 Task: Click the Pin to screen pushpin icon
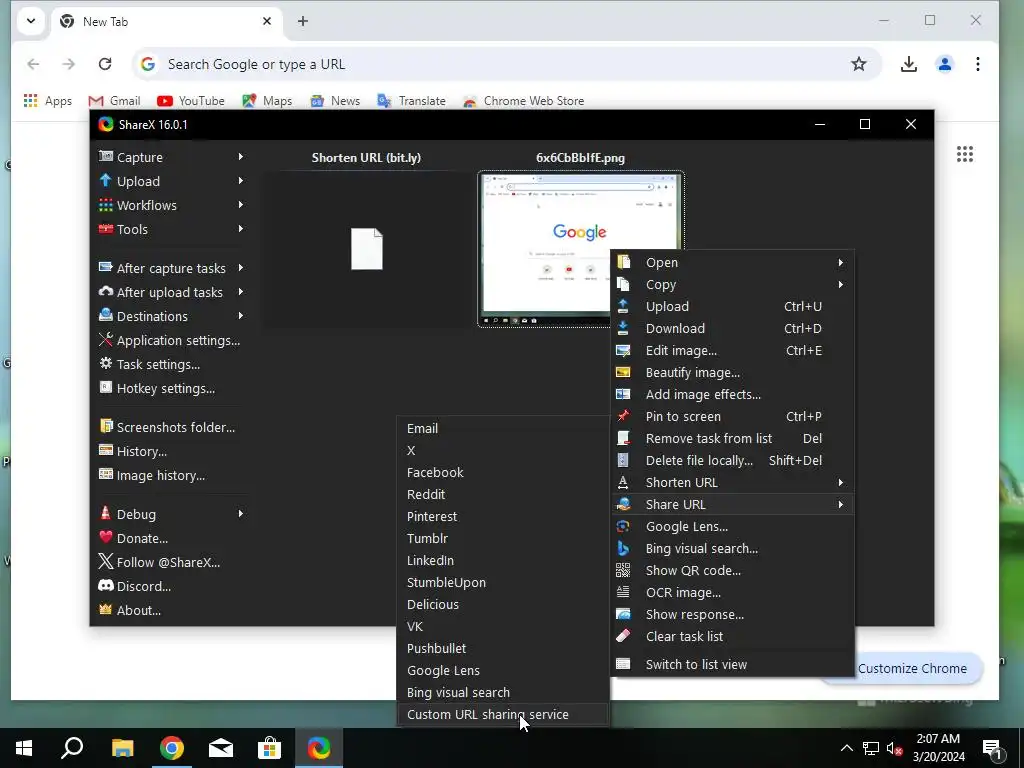623,417
